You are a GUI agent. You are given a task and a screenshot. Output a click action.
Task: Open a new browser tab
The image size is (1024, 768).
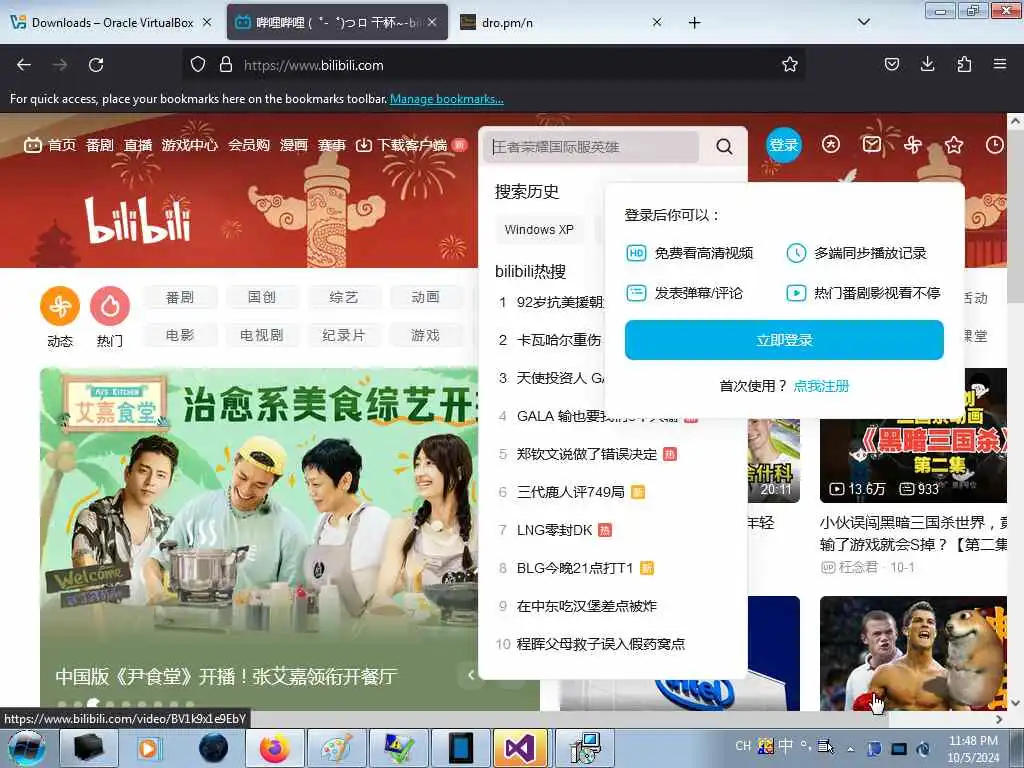point(694,23)
